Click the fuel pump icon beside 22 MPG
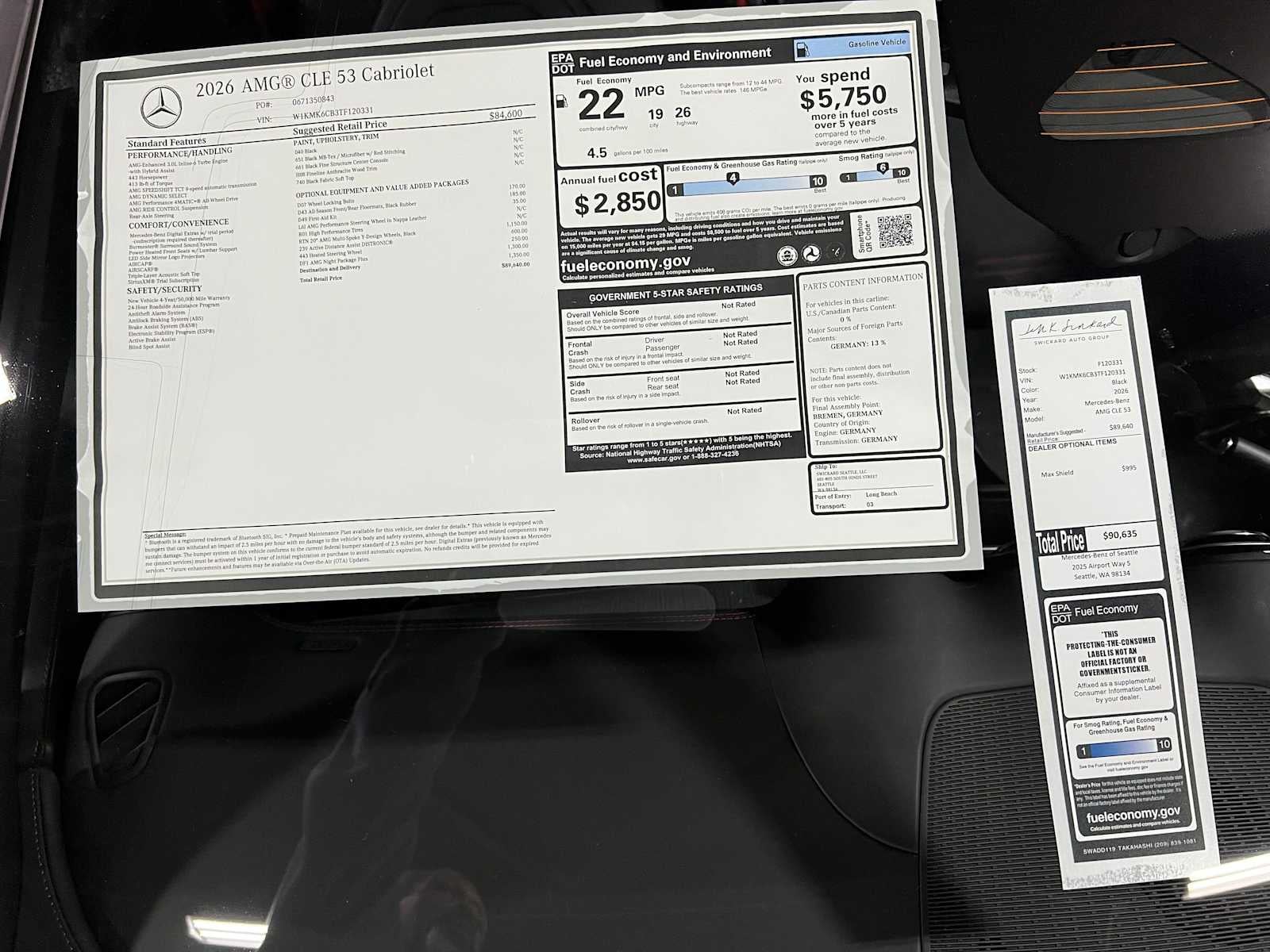This screenshot has width=1270, height=952. [561, 102]
